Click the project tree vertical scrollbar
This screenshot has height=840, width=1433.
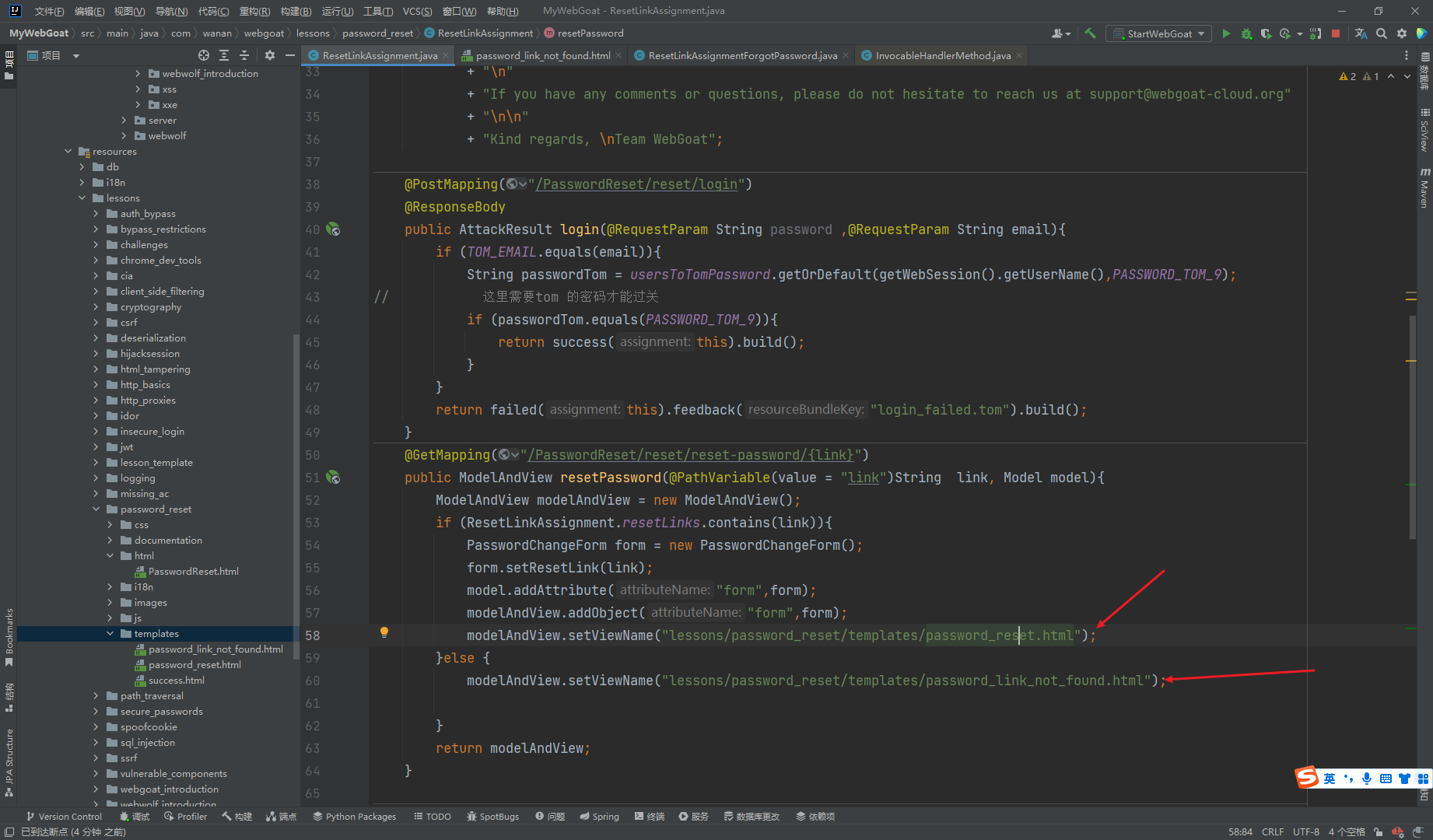[296, 498]
